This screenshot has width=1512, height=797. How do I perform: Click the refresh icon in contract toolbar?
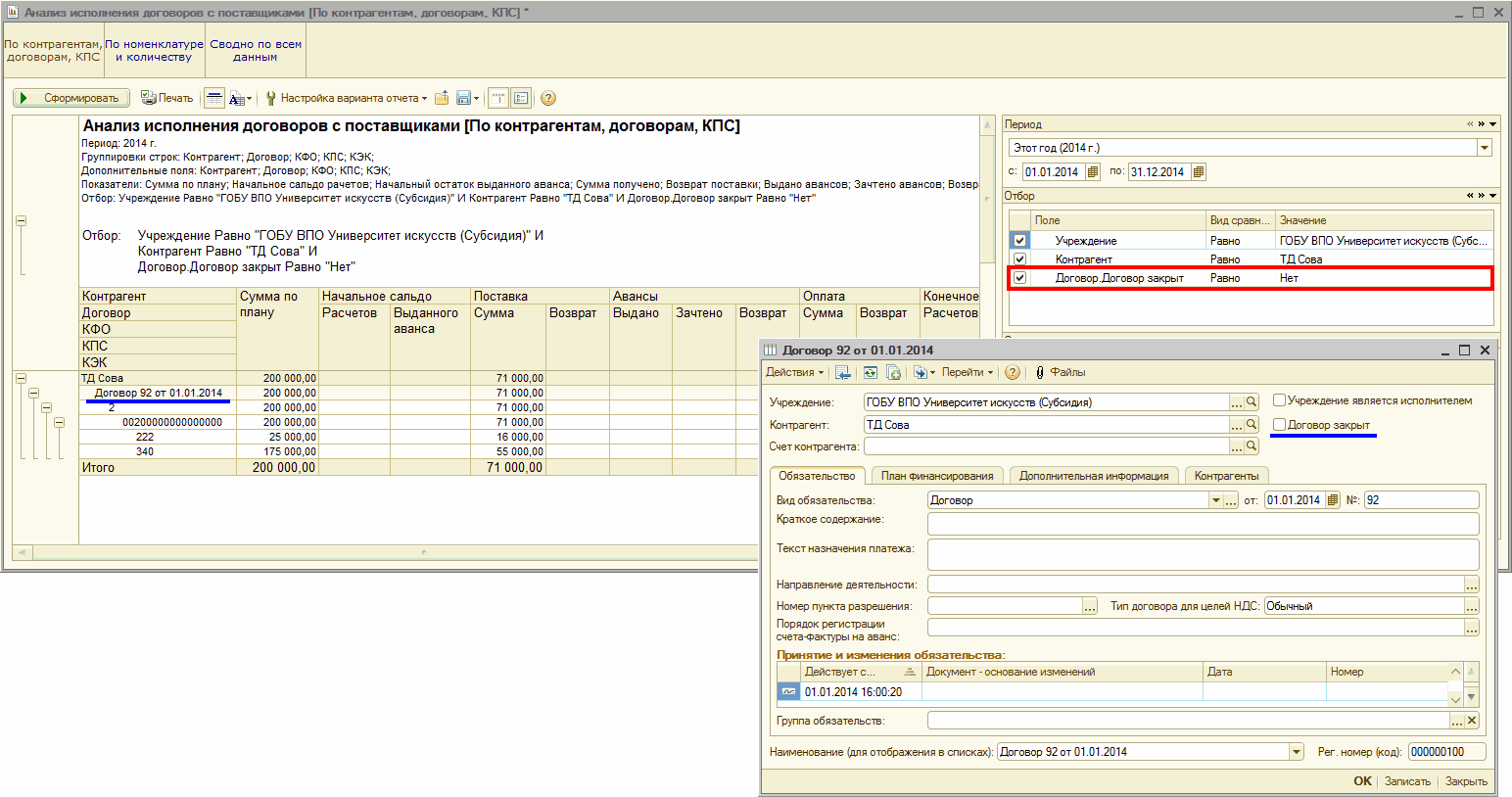(870, 372)
